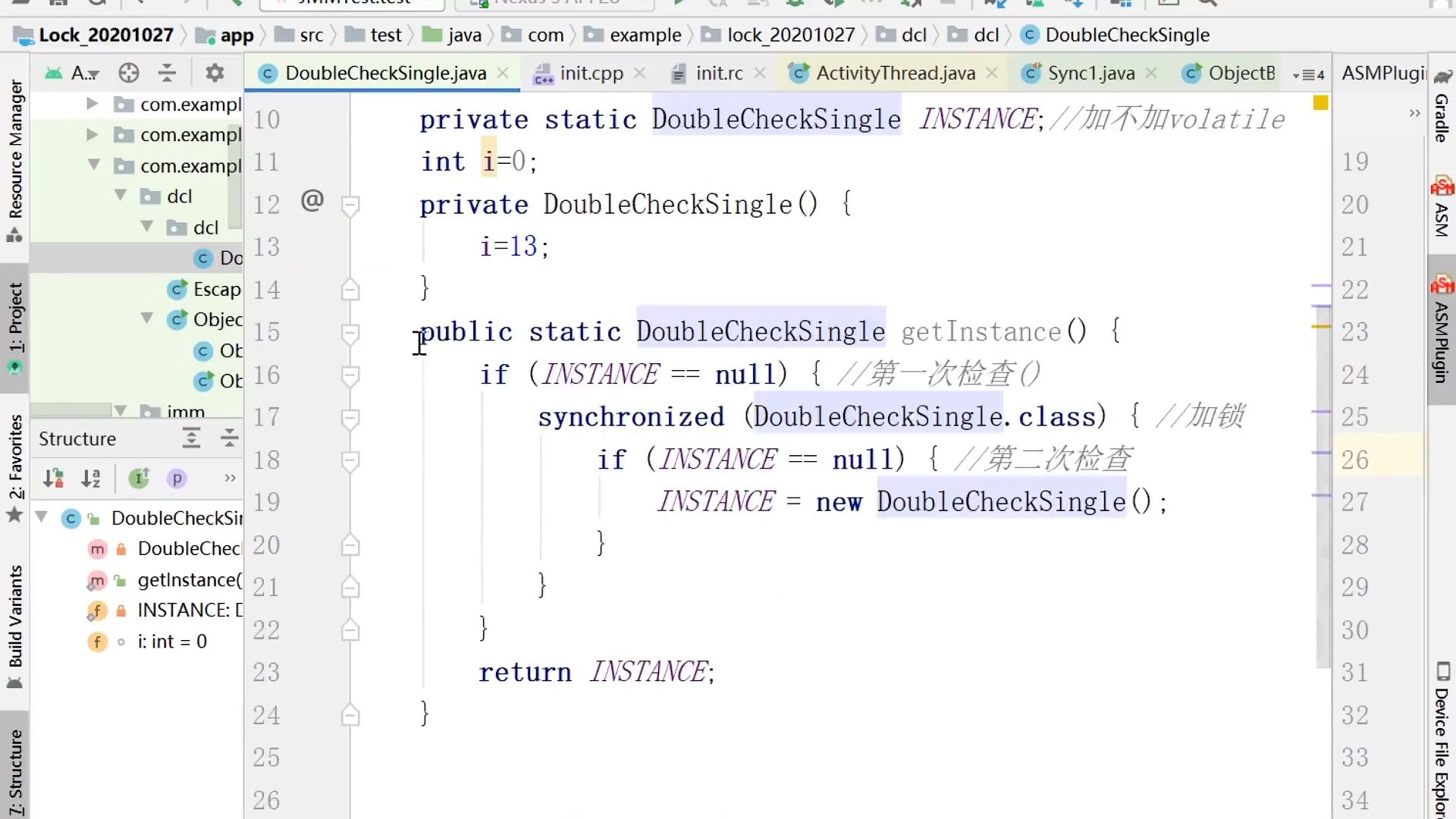Collapse the inner dcl folder

pos(148,227)
